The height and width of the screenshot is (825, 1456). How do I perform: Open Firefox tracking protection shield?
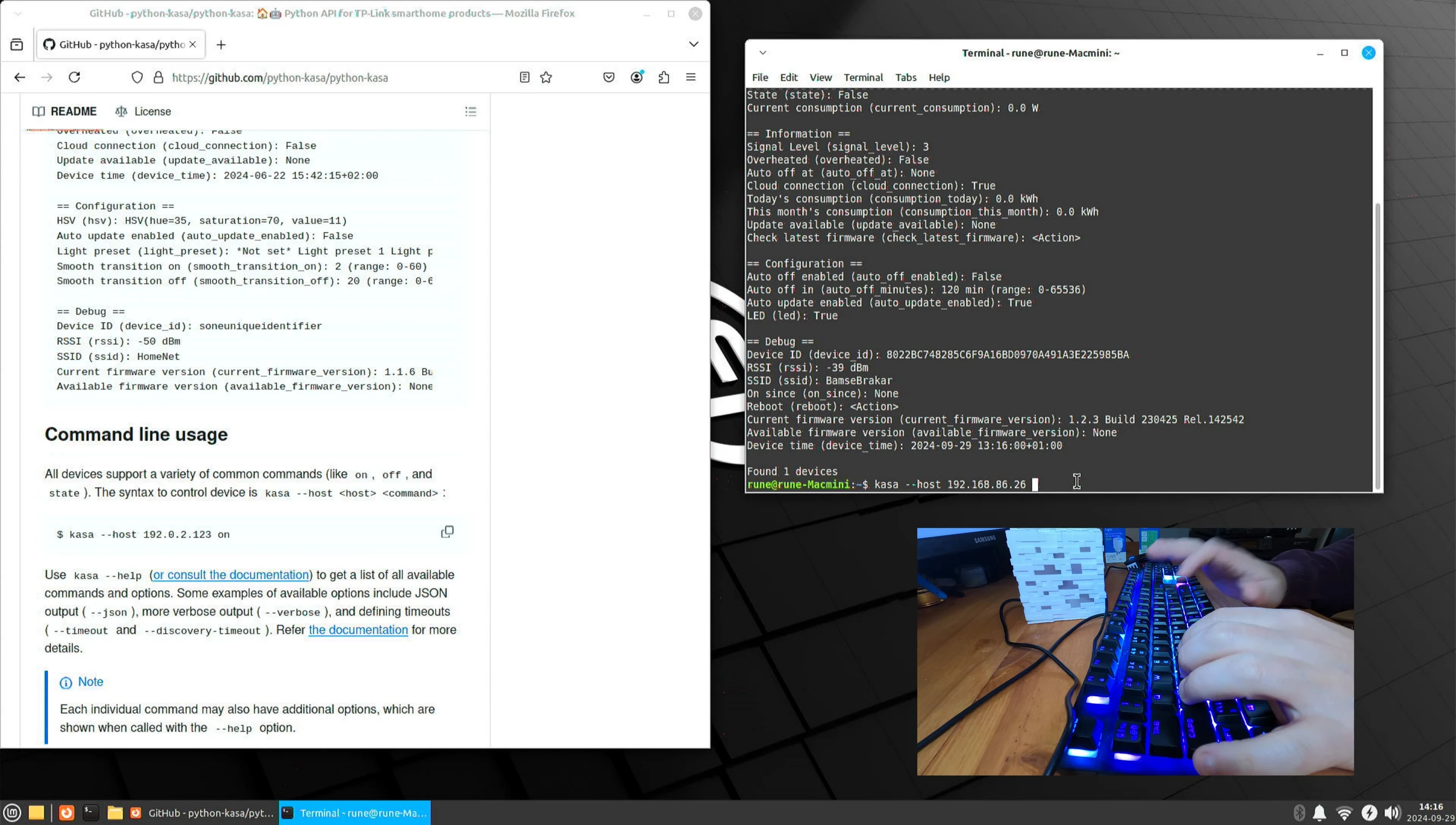point(137,78)
